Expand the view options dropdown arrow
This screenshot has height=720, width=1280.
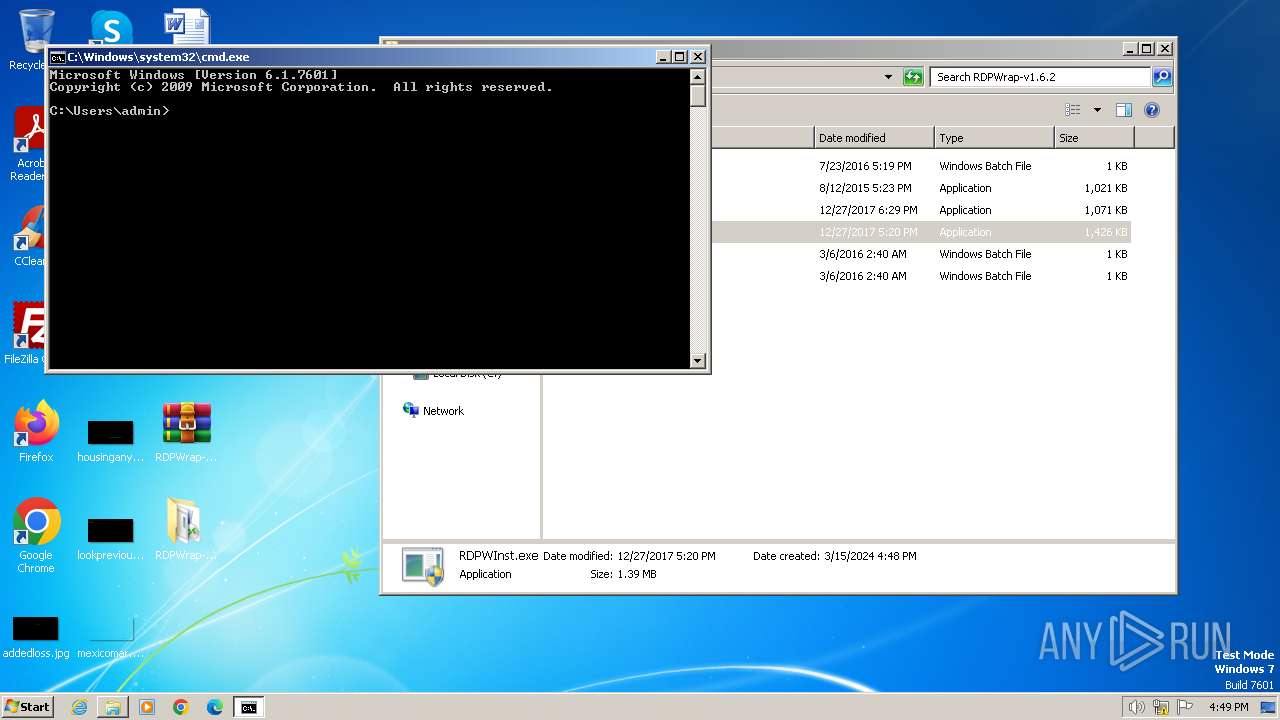click(x=1097, y=110)
